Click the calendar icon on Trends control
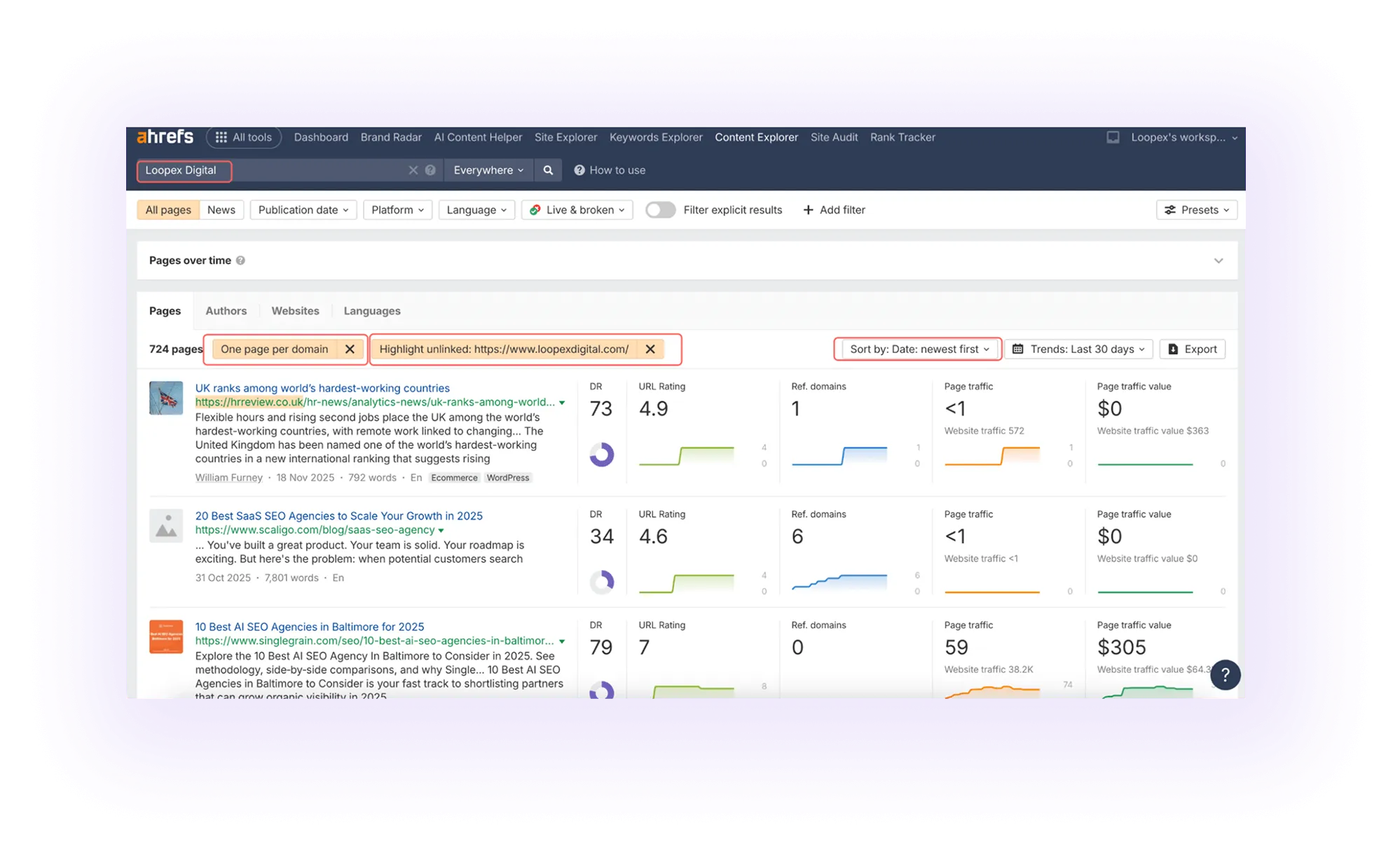The image size is (1400, 853). (x=1019, y=349)
